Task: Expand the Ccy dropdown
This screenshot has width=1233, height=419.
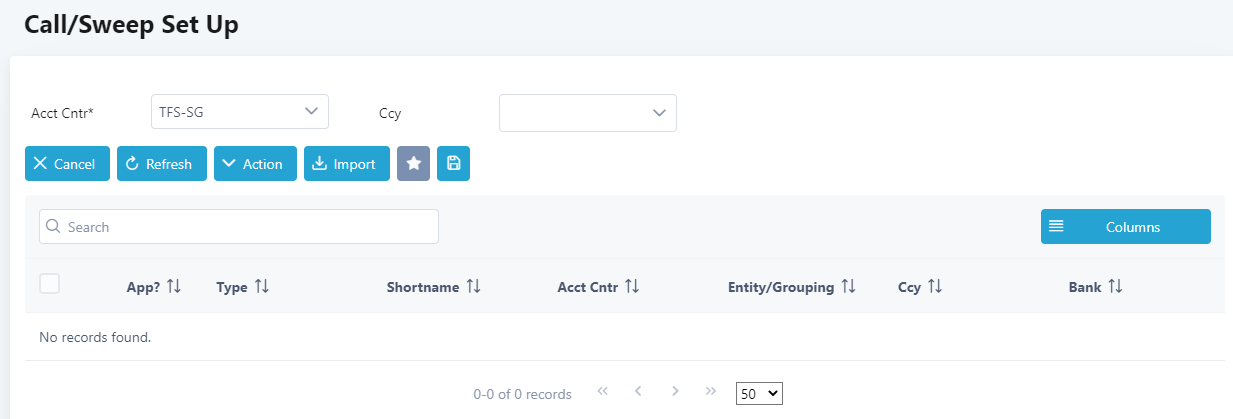Action: pos(588,113)
